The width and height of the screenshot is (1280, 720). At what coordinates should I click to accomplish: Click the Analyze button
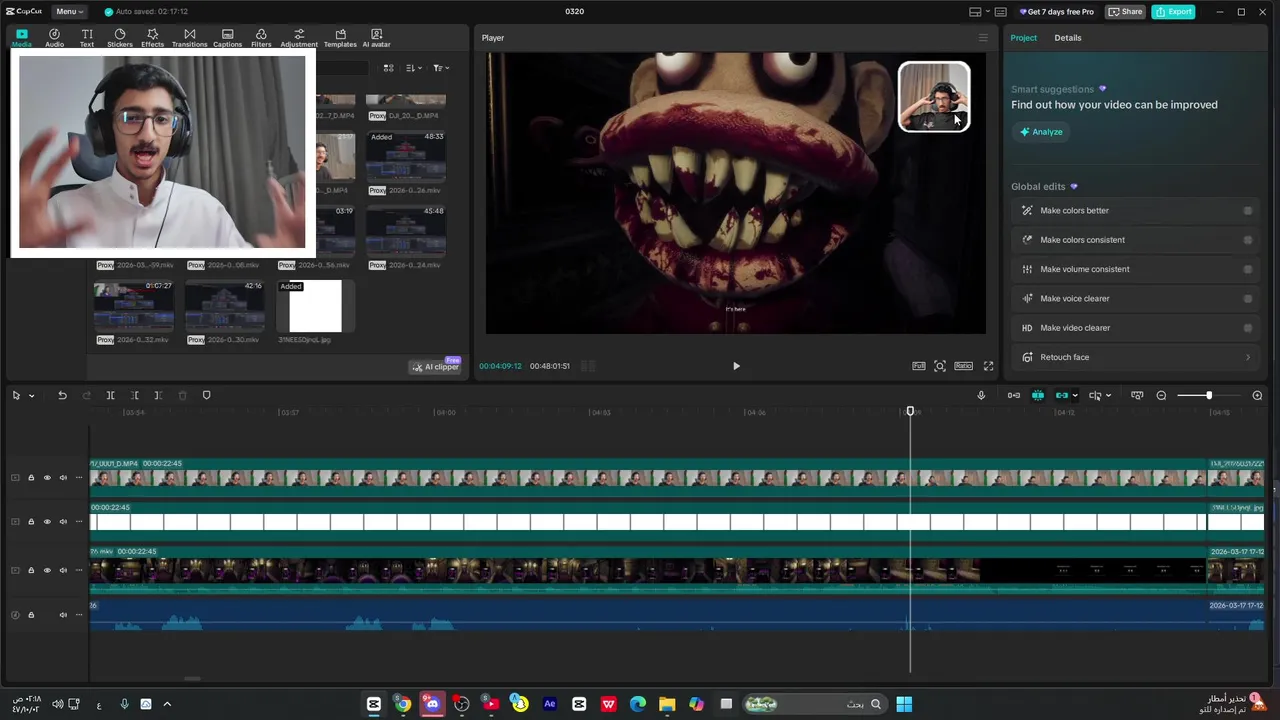[1041, 132]
